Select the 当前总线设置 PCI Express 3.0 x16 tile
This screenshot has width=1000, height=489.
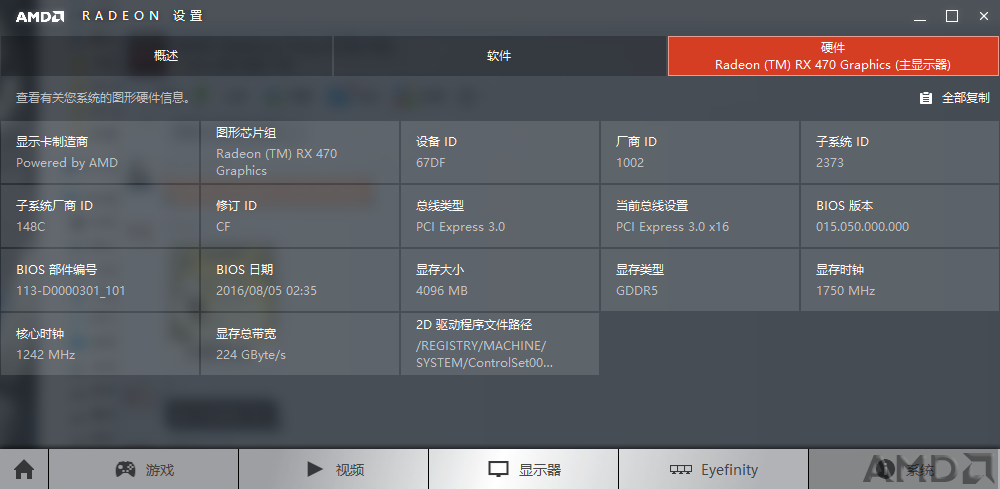point(700,216)
